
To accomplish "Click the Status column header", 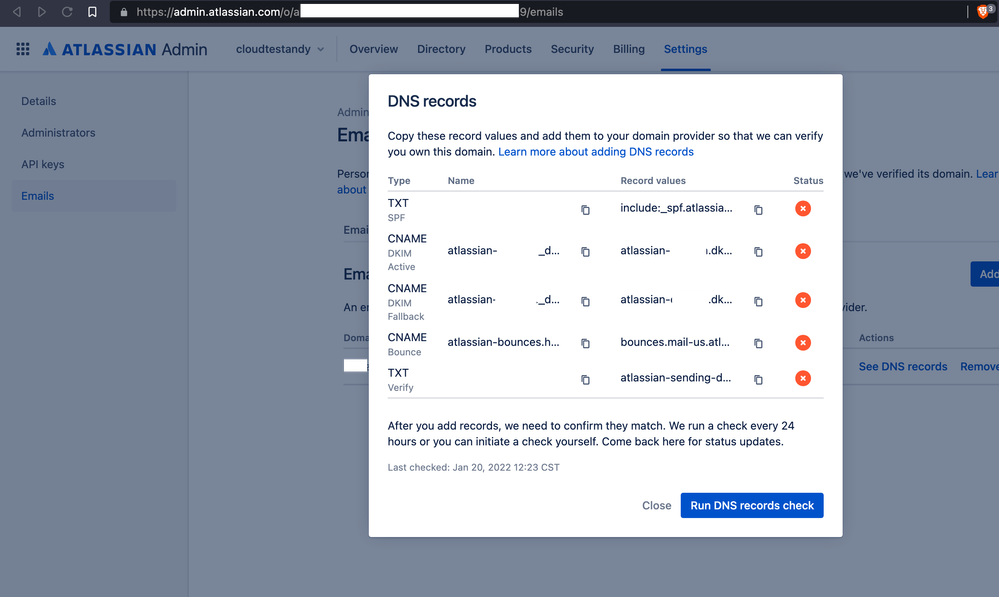I will click(x=808, y=181).
